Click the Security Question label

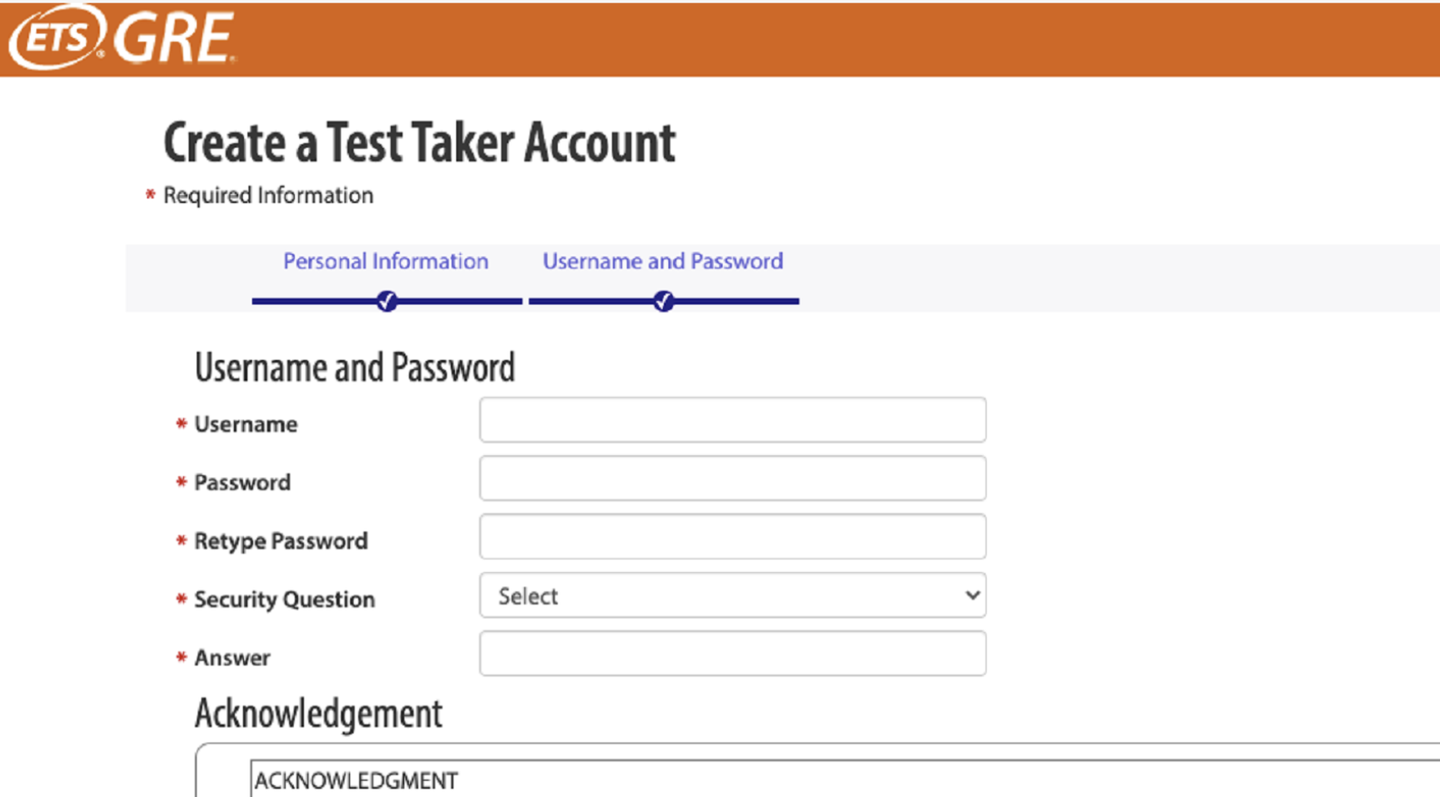click(284, 600)
